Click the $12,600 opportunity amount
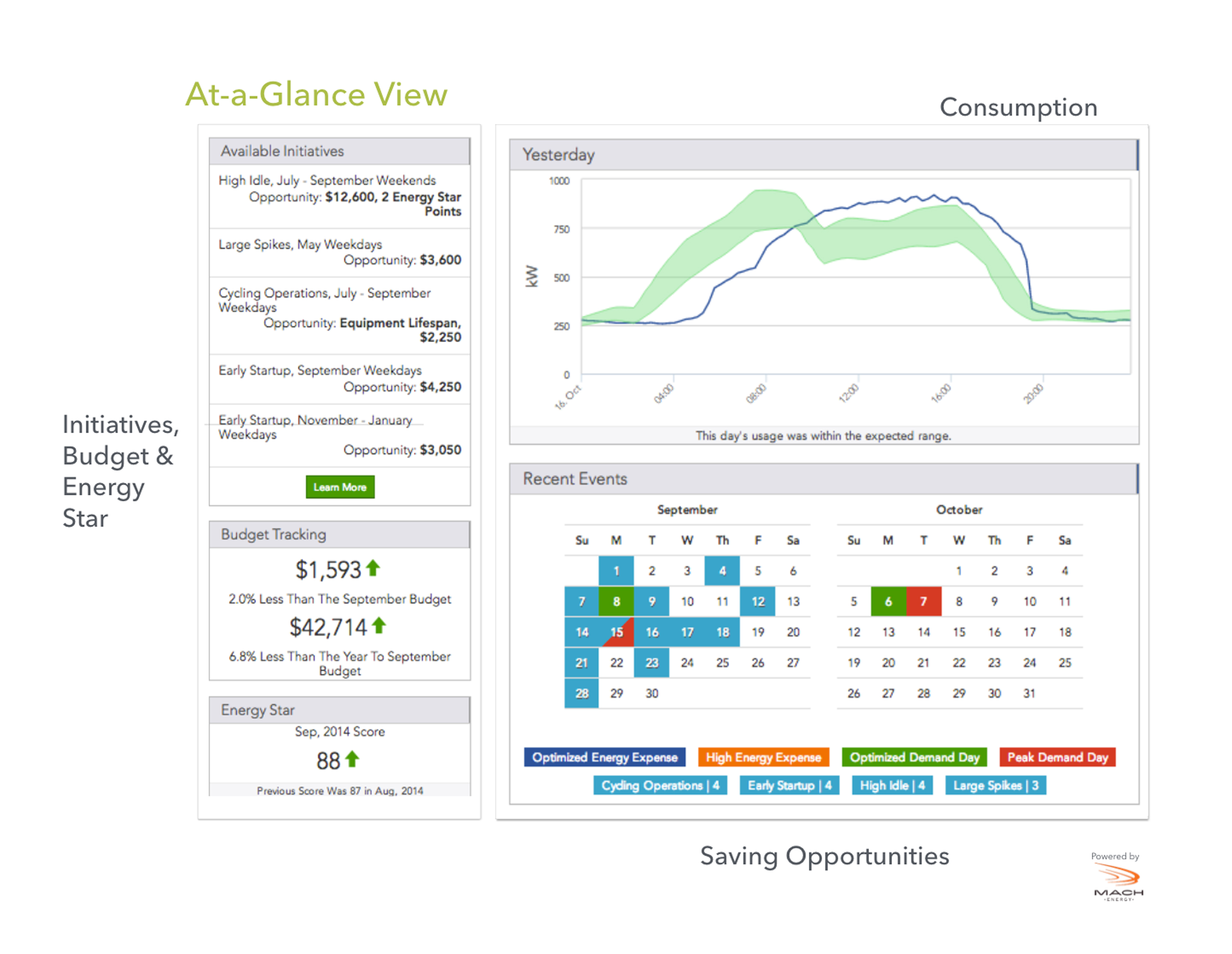 click(x=350, y=197)
